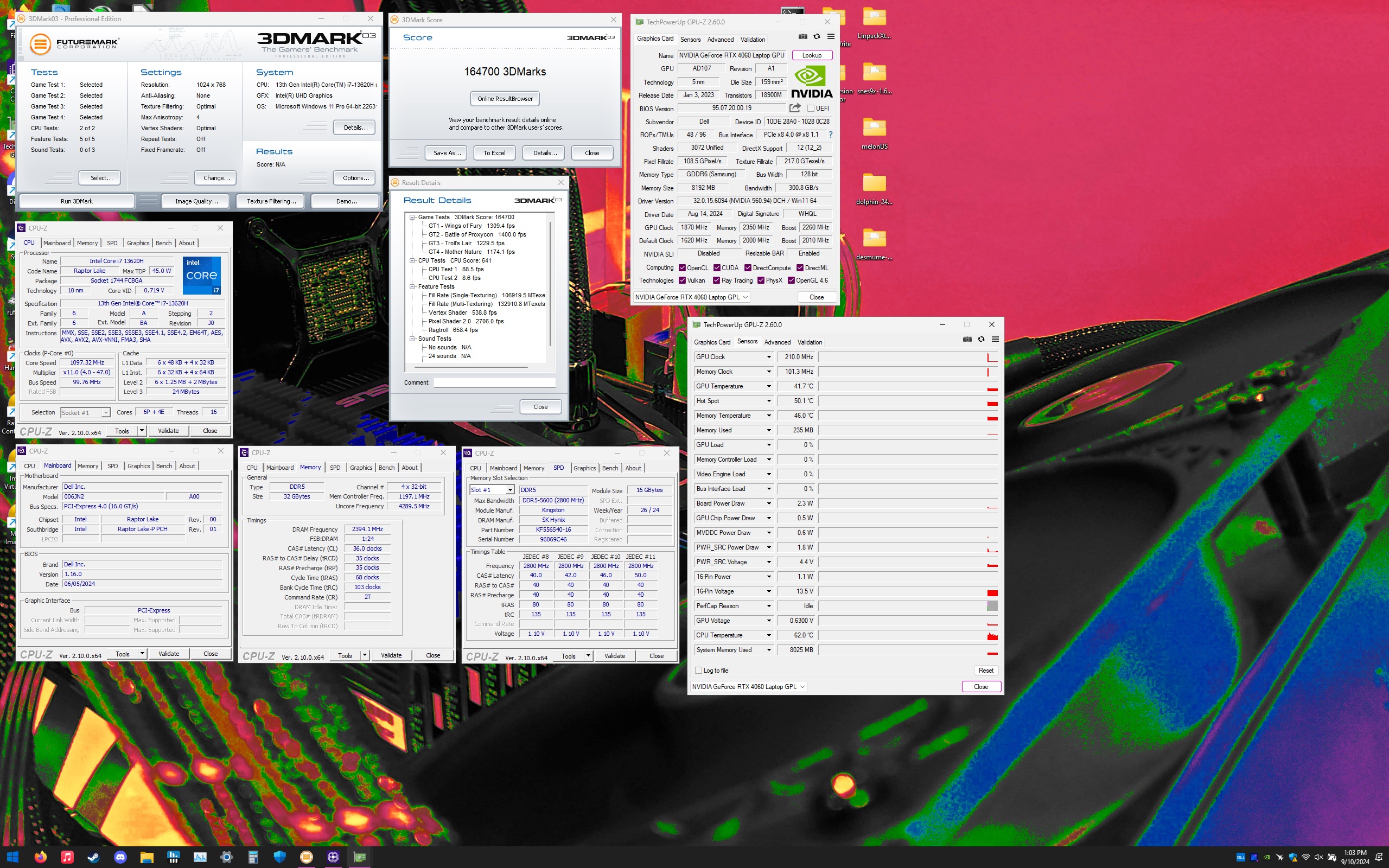Viewport: 1389px width, 868px height.
Task: Click the Intel Core i7 logo in CPU-Z
Action: [201, 276]
